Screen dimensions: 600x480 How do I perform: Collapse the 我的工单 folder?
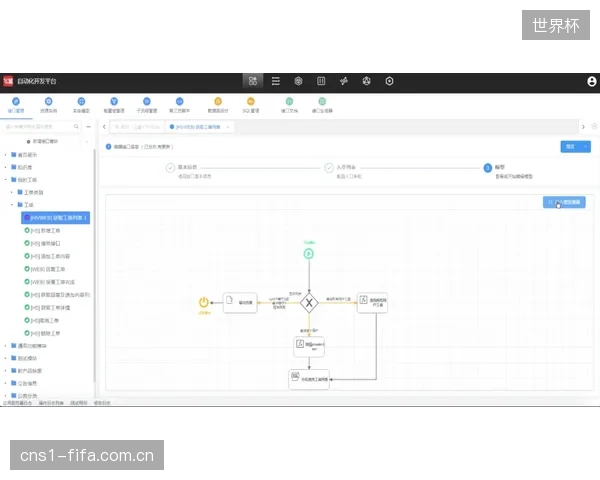click(5, 180)
